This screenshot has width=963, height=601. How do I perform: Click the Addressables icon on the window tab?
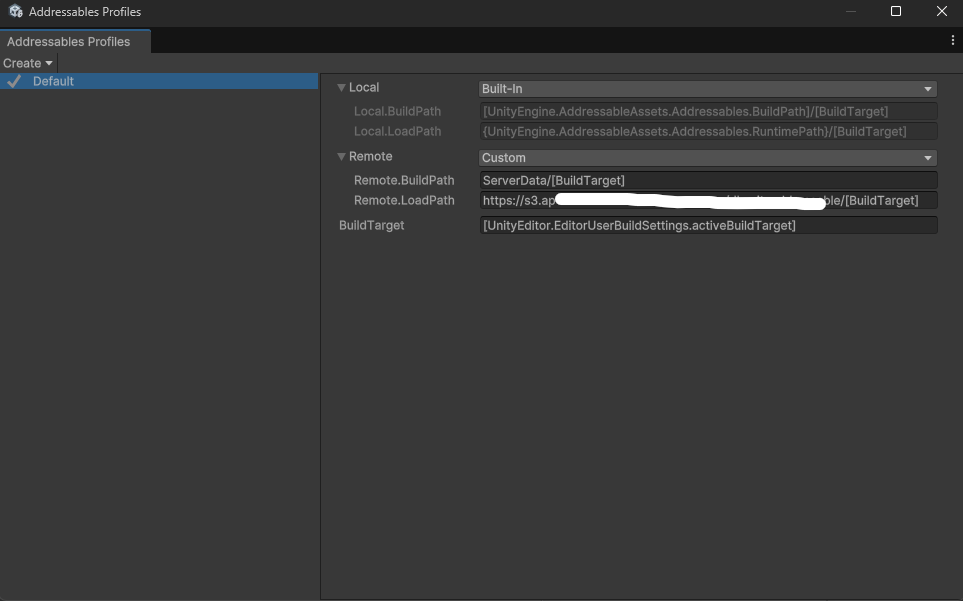(x=14, y=11)
